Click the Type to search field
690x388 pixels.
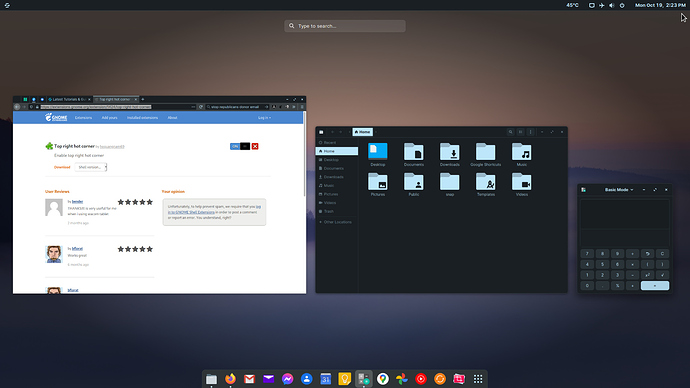click(x=345, y=26)
